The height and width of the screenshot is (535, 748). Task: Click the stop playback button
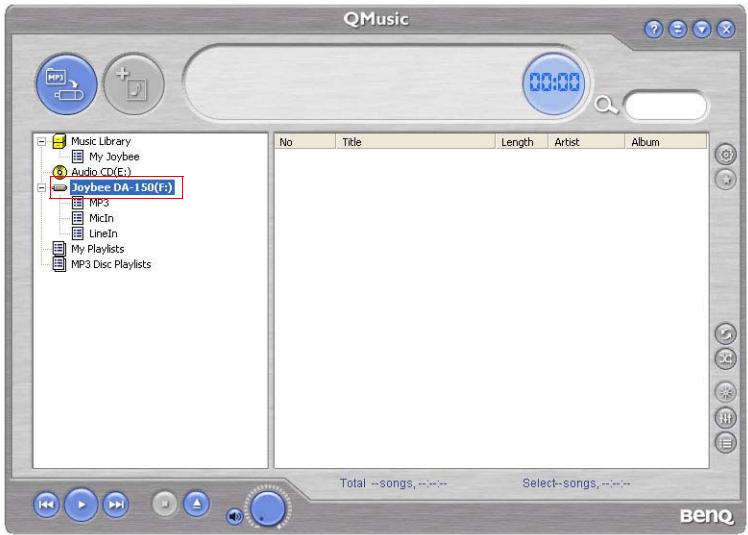(x=165, y=504)
